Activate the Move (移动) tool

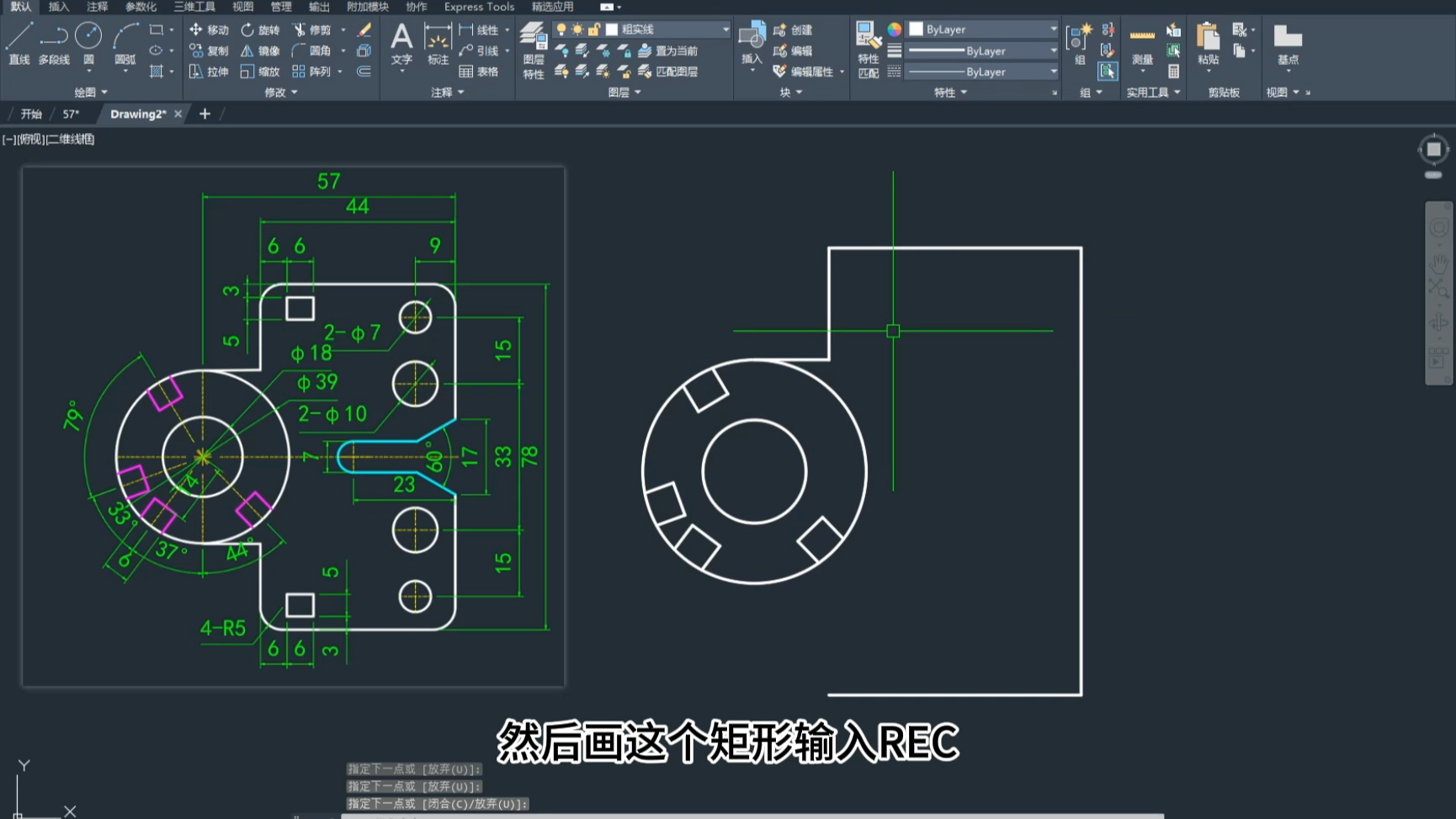tap(209, 29)
